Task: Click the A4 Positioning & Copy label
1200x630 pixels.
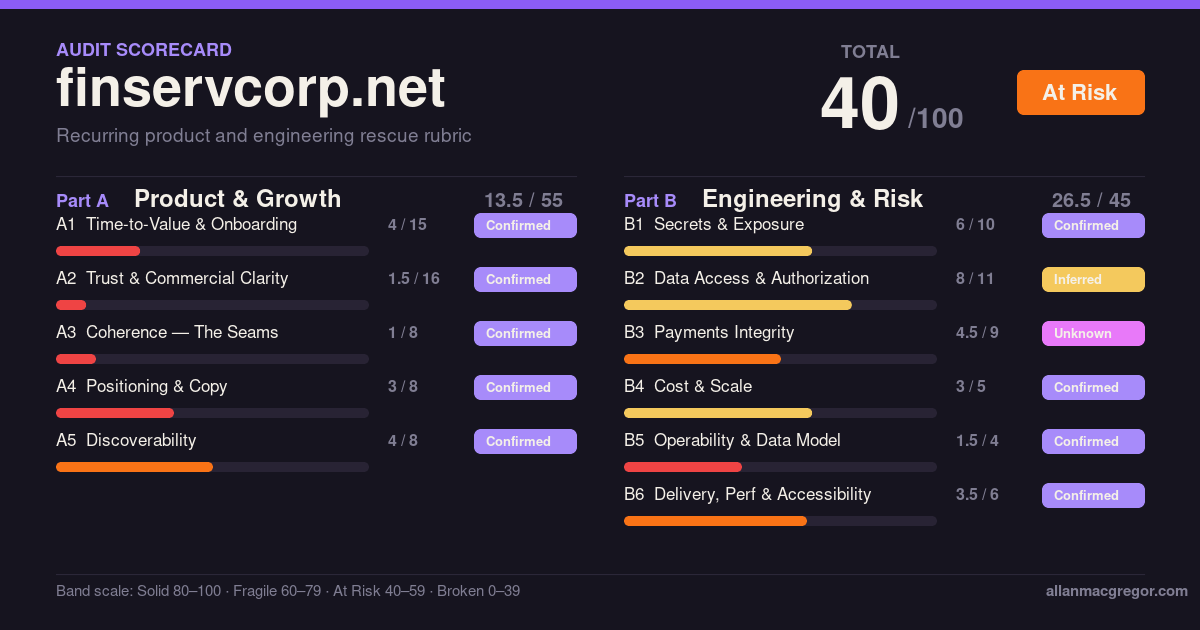Action: click(141, 386)
